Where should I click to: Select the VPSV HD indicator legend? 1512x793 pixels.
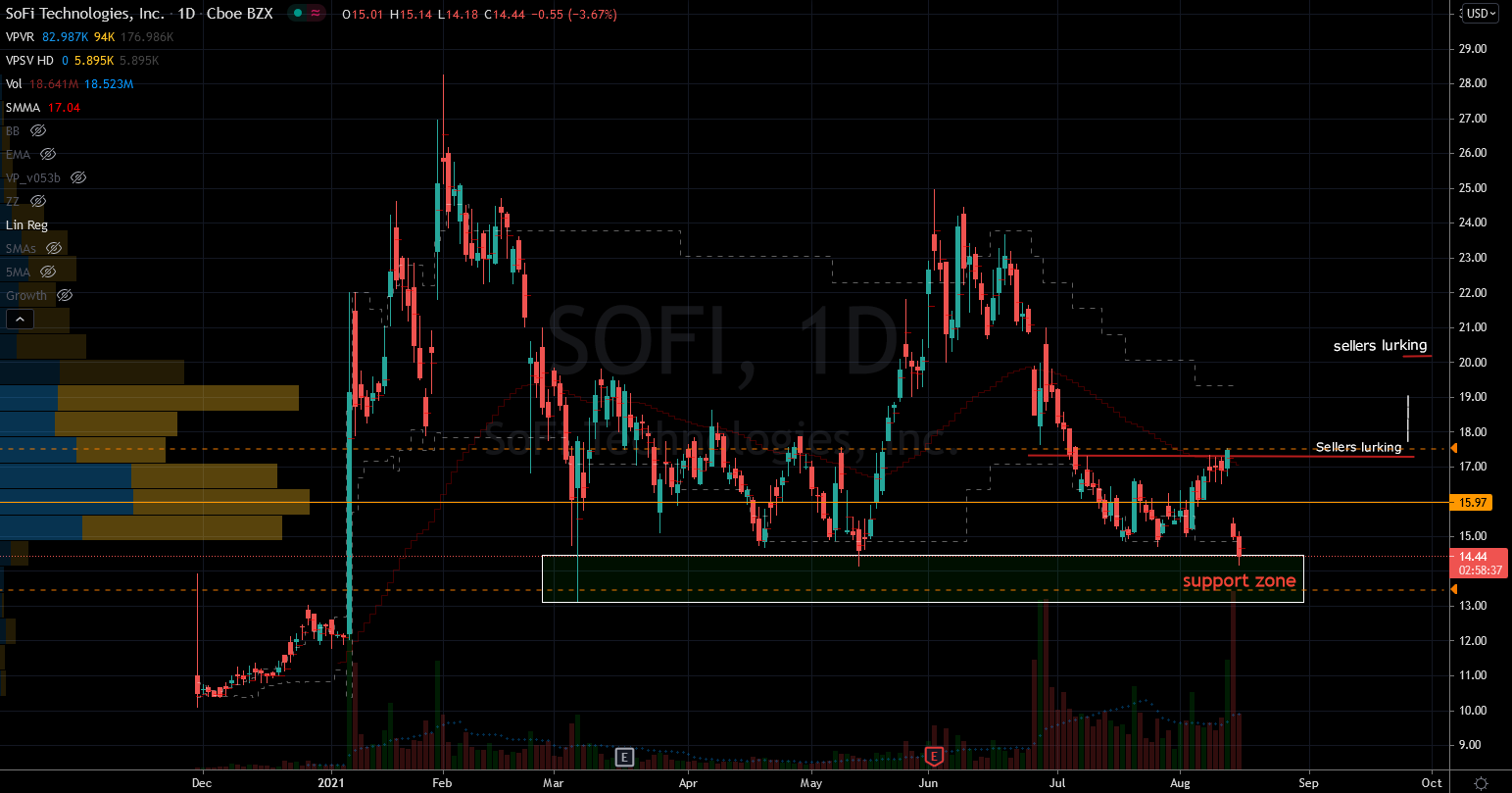click(29, 61)
